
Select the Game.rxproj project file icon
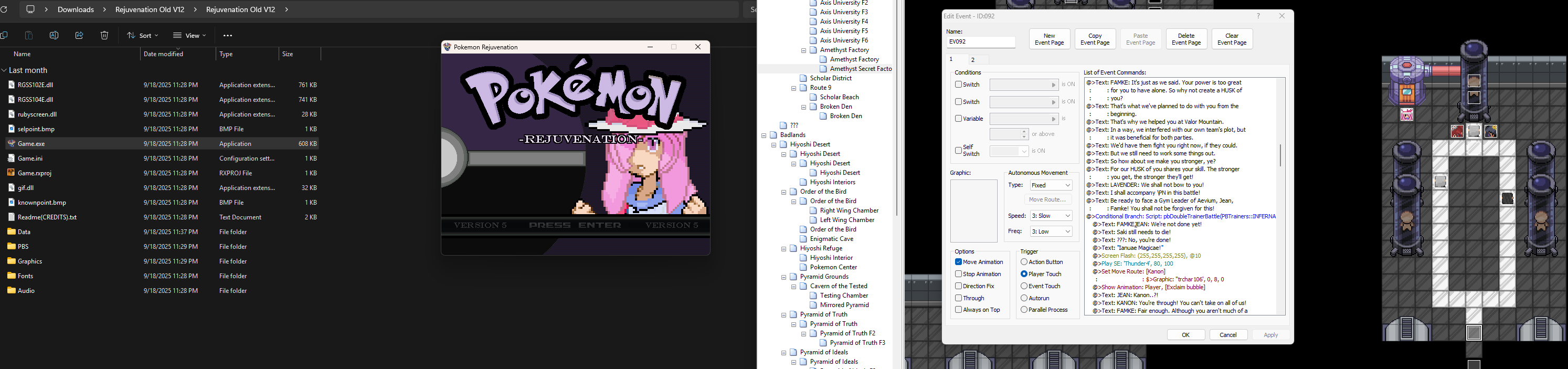pos(11,173)
